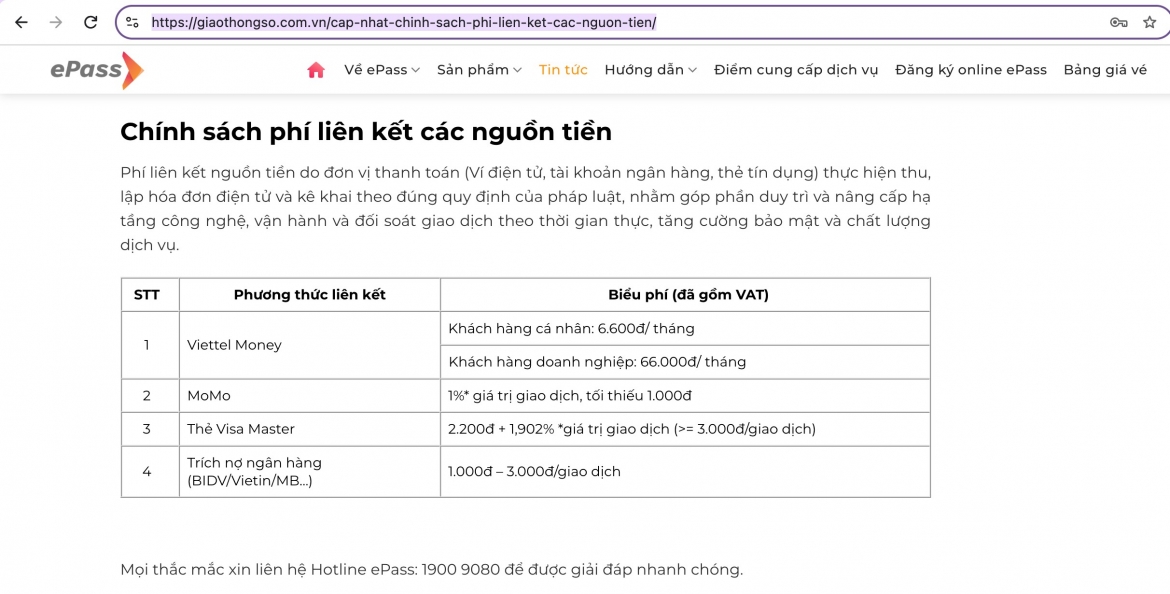Open the red home icon

click(316, 70)
